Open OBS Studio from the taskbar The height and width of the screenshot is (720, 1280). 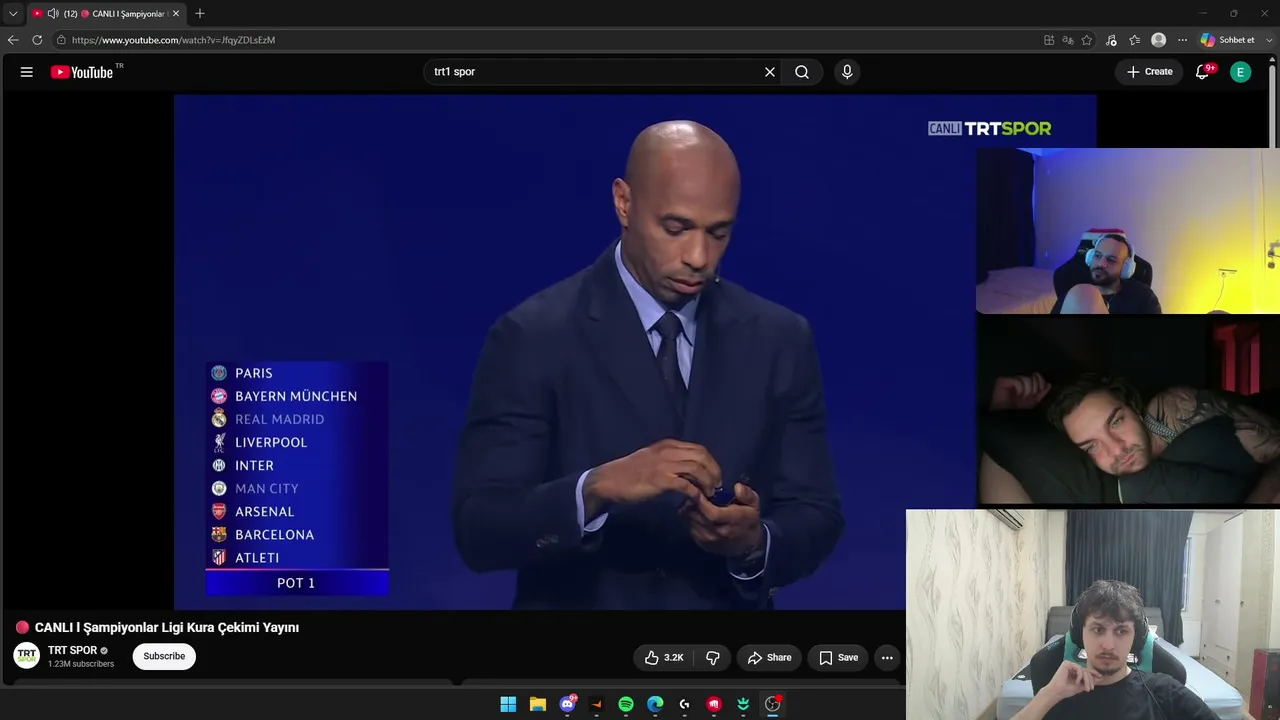click(x=772, y=704)
